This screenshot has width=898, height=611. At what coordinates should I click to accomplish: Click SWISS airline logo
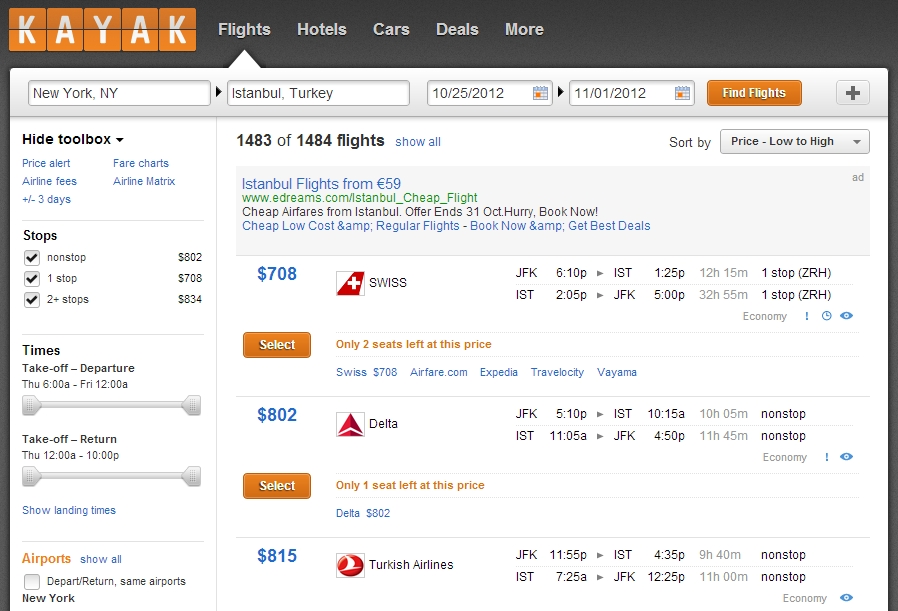[x=350, y=283]
